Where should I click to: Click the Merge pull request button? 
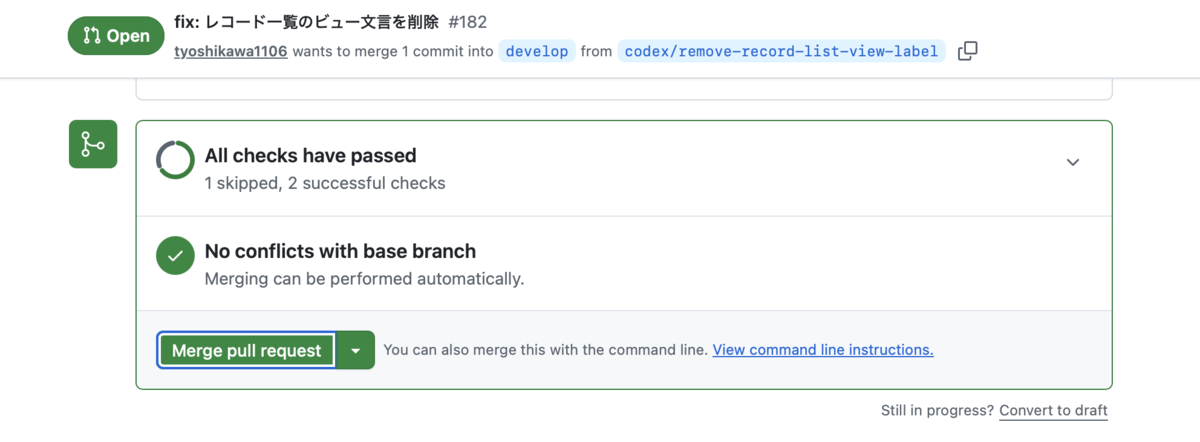coord(246,350)
